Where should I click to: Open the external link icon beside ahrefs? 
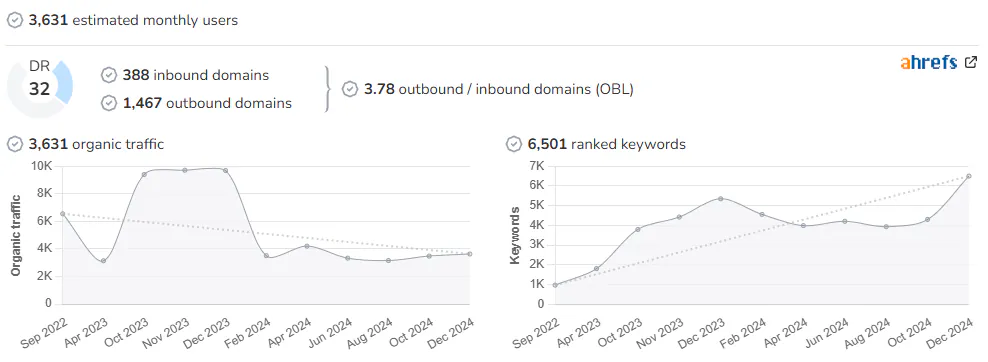point(971,62)
